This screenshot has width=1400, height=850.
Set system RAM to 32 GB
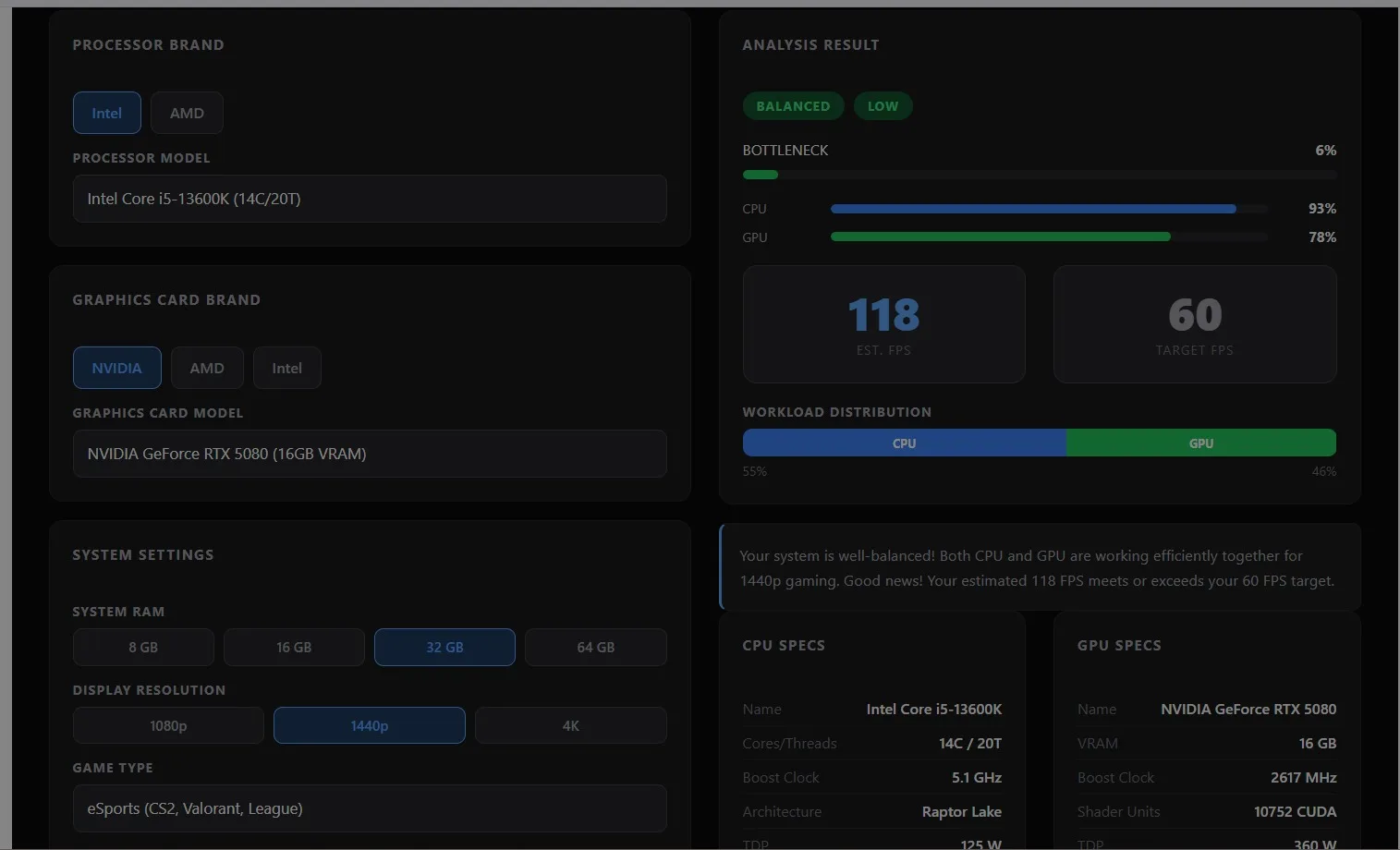[x=444, y=647]
